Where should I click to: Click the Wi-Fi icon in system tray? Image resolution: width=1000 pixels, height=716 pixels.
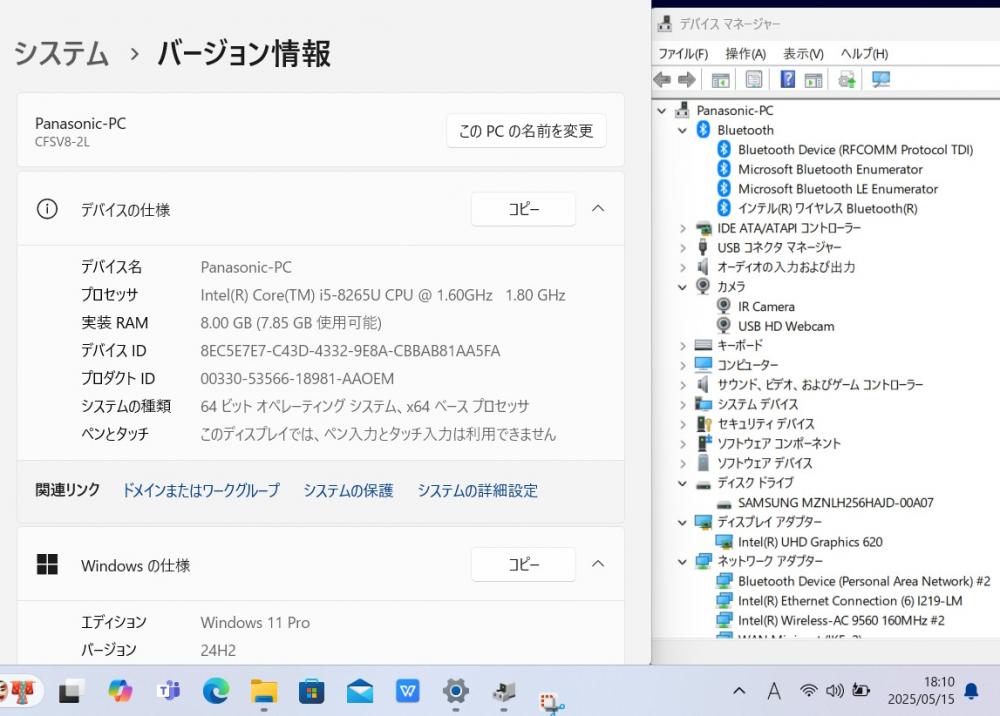[x=808, y=690]
